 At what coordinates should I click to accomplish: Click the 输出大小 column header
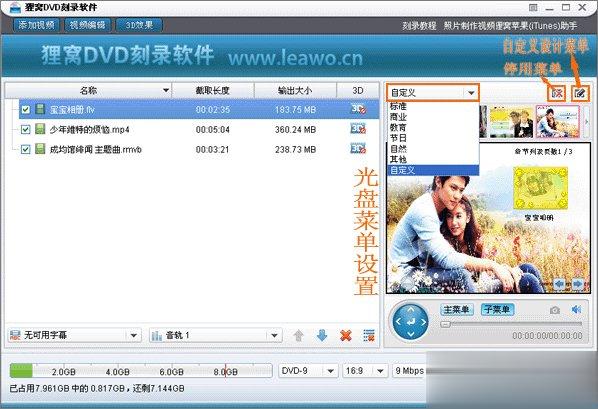(x=295, y=90)
